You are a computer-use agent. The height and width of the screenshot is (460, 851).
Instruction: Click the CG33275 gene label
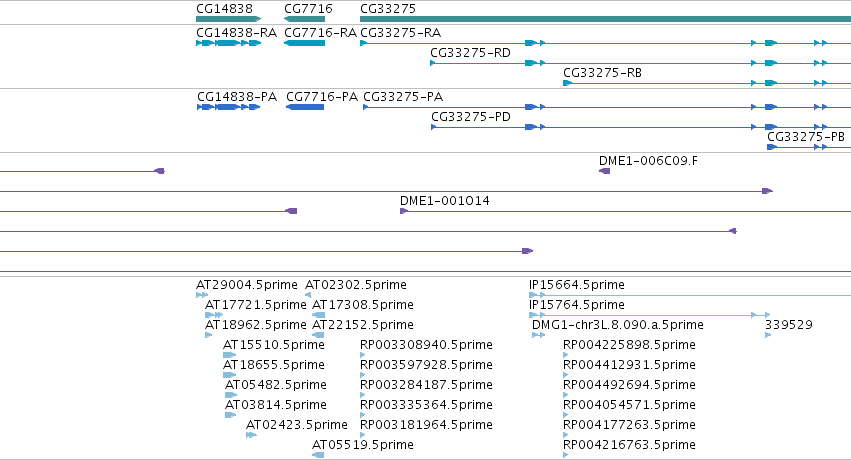pyautogui.click(x=388, y=9)
